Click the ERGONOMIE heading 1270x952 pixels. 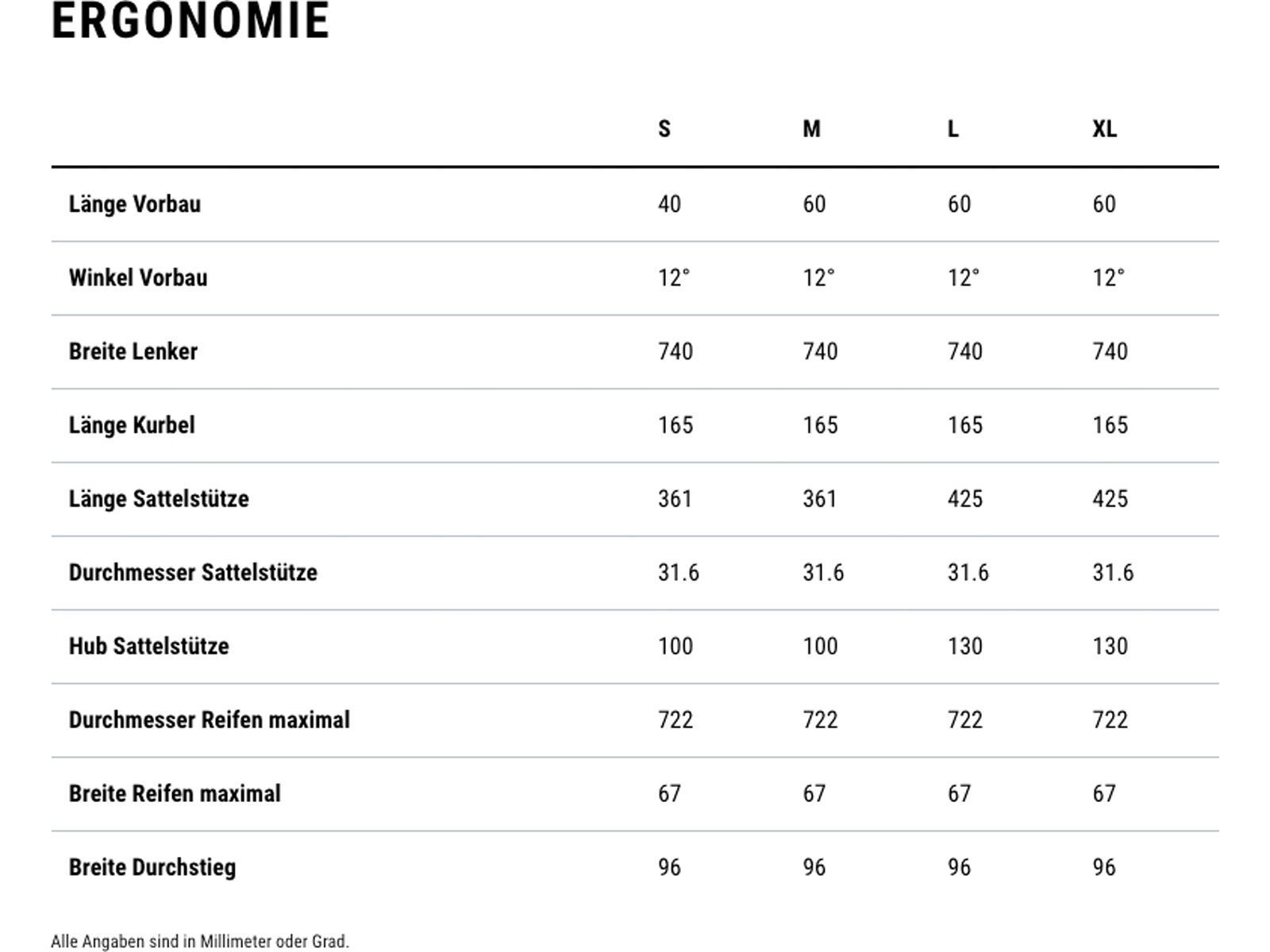pyautogui.click(x=190, y=21)
